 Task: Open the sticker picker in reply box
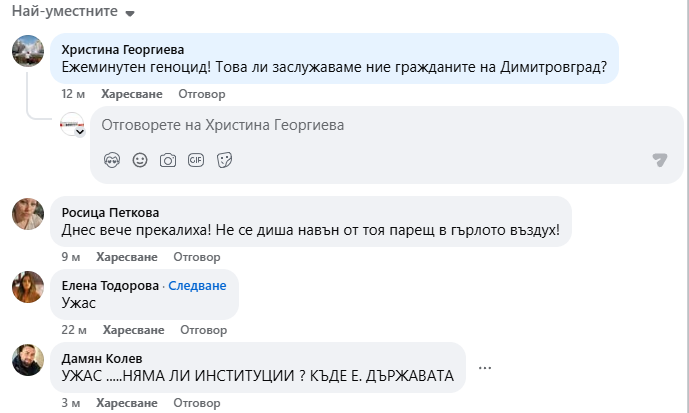[x=225, y=160]
